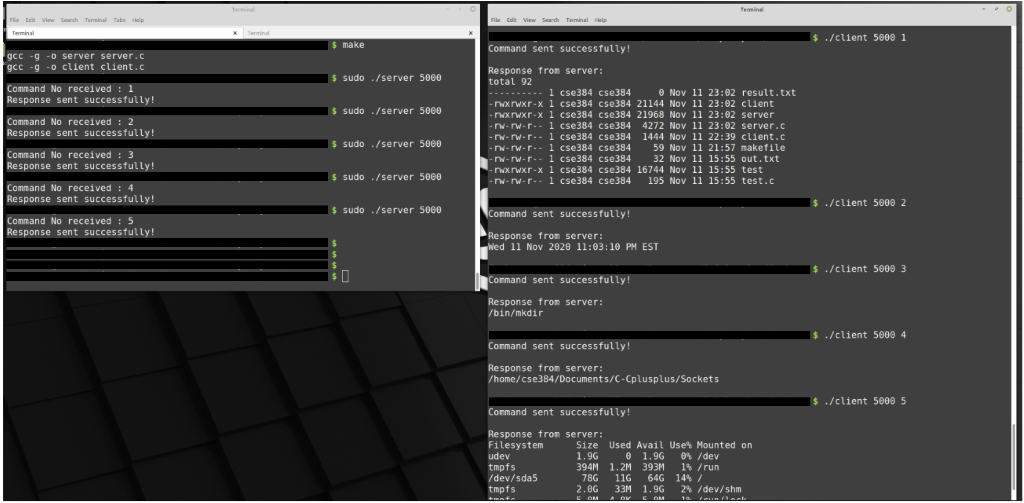Open Search menu in right Terminal window
The image size is (1024, 503).
pyautogui.click(x=551, y=20)
